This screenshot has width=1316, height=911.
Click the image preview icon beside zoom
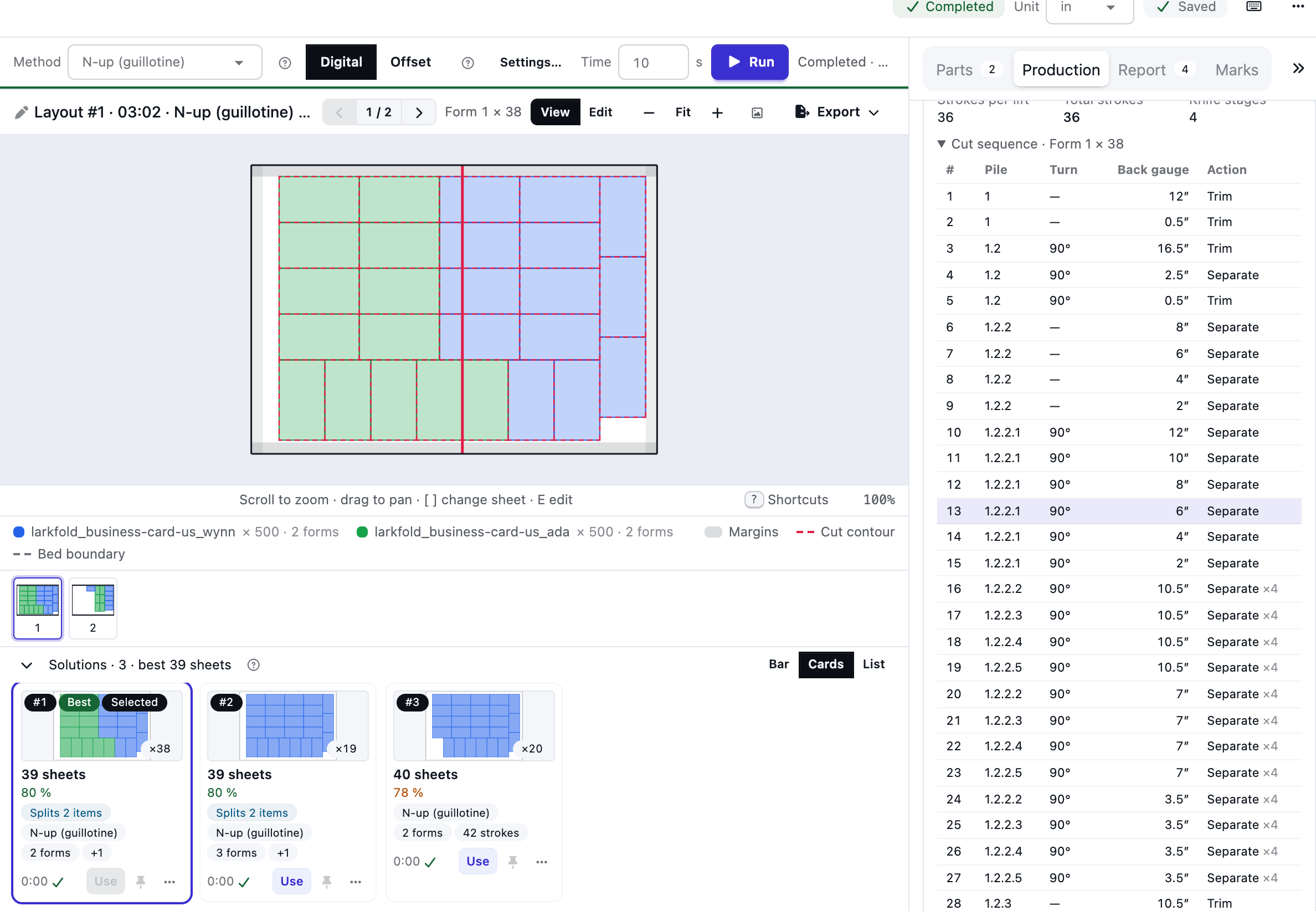757,112
